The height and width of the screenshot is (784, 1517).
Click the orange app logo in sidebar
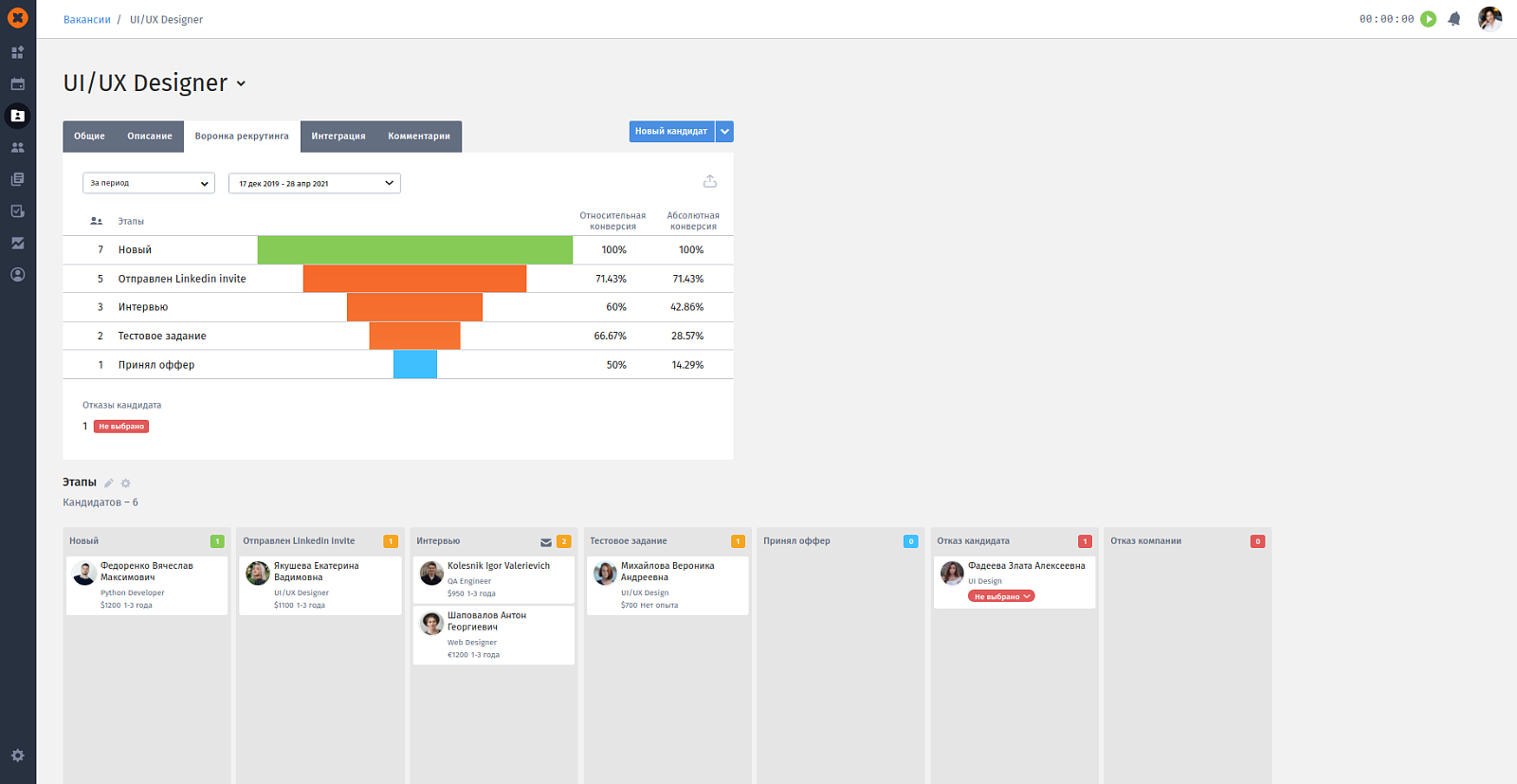[x=17, y=18]
